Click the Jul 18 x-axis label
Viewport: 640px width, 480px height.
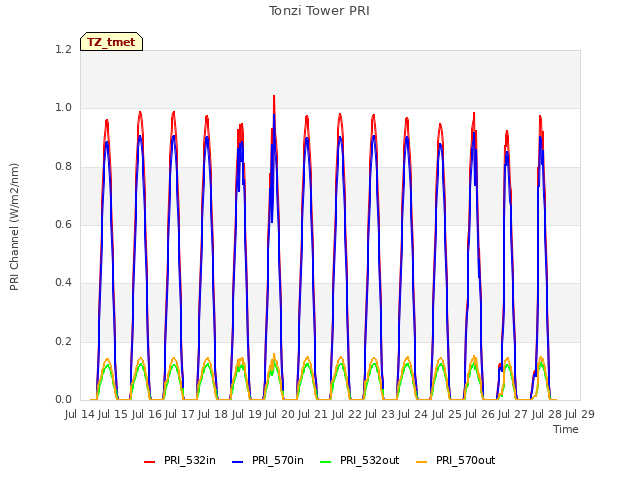pyautogui.click(x=213, y=414)
